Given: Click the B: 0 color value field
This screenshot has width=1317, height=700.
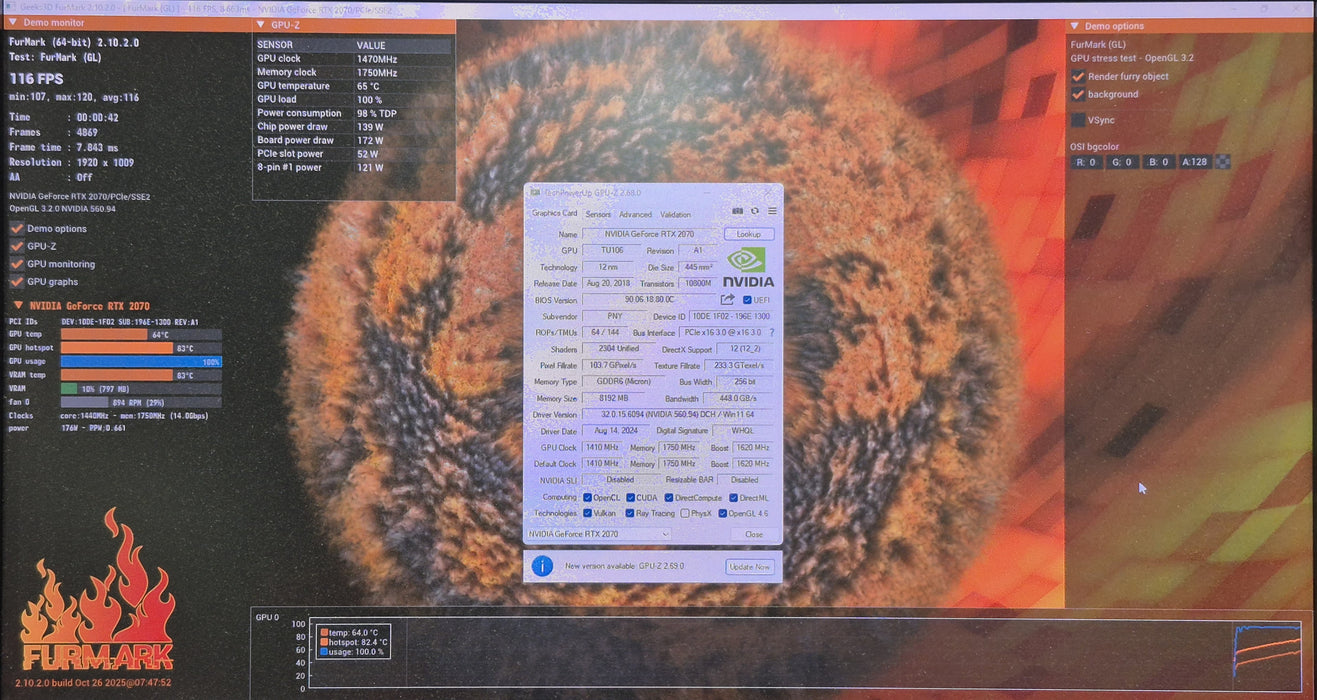Looking at the screenshot, I should coord(1159,162).
